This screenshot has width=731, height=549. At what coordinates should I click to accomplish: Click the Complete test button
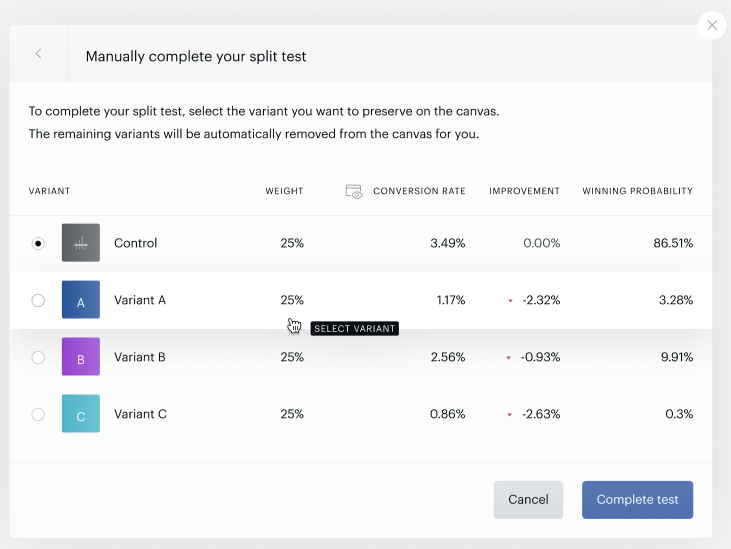[637, 500]
